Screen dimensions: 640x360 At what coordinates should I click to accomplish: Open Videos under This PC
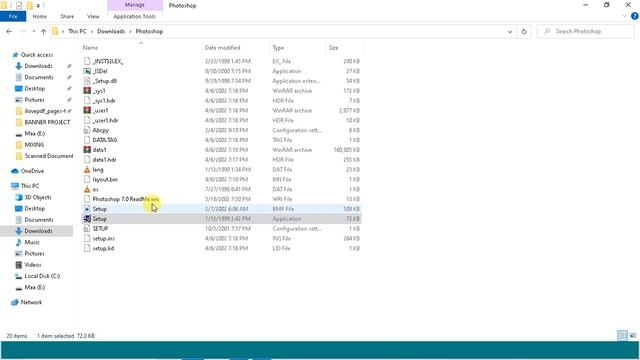[33, 265]
